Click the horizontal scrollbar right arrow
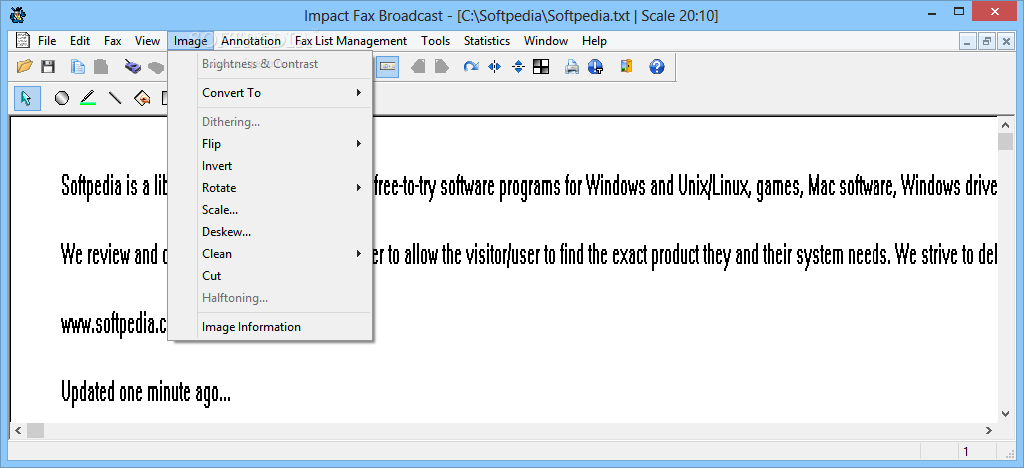The height and width of the screenshot is (468, 1024). (989, 430)
